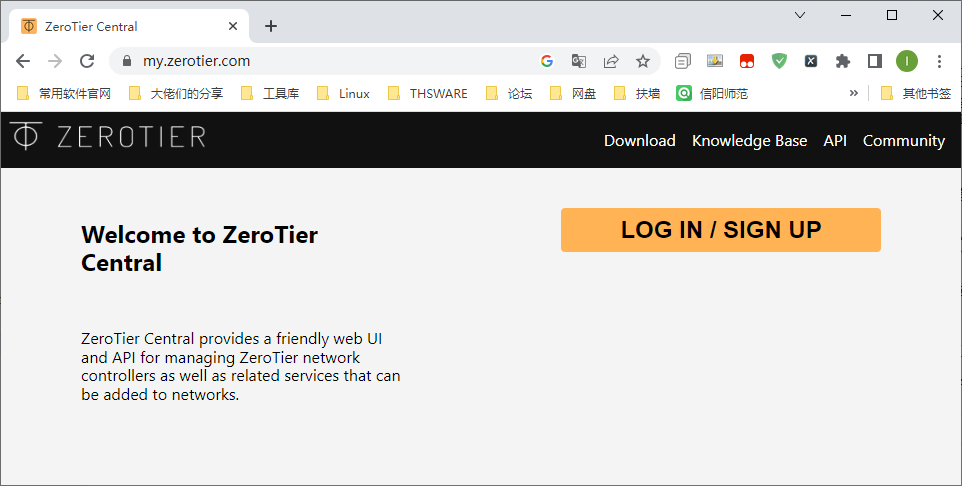Expand hidden bookmarks with chevron
Viewport: 962px width, 486px height.
[853, 93]
